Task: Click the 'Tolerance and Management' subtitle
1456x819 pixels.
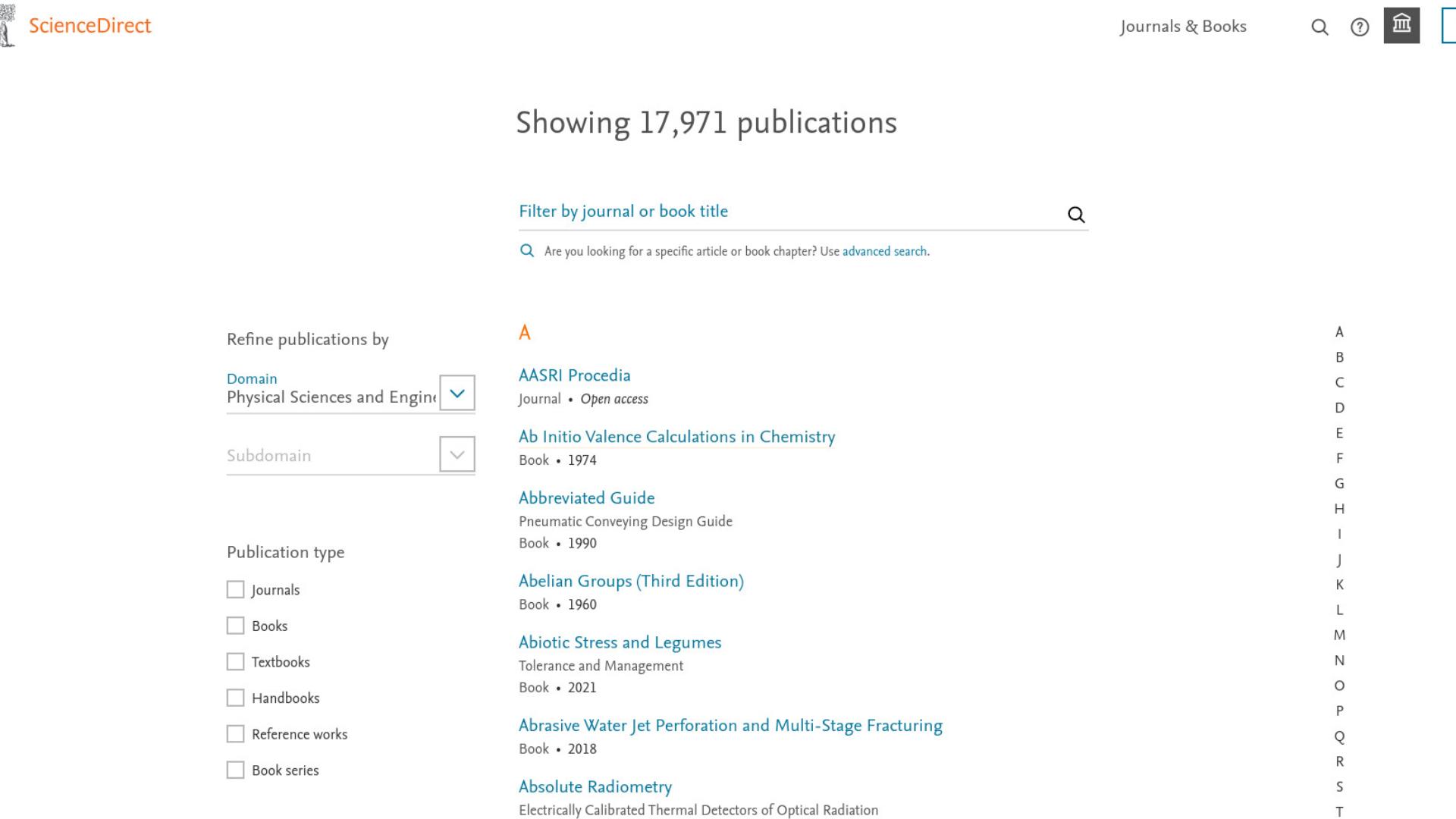Action: click(x=601, y=666)
